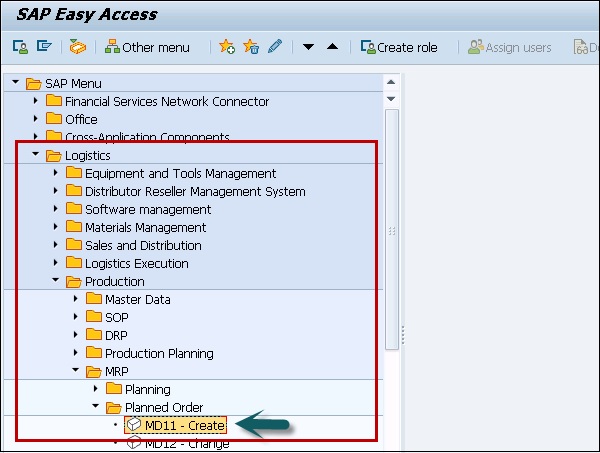This screenshot has height=453, width=600.
Task: Click the Change favorites pencil icon
Action: [x=275, y=47]
